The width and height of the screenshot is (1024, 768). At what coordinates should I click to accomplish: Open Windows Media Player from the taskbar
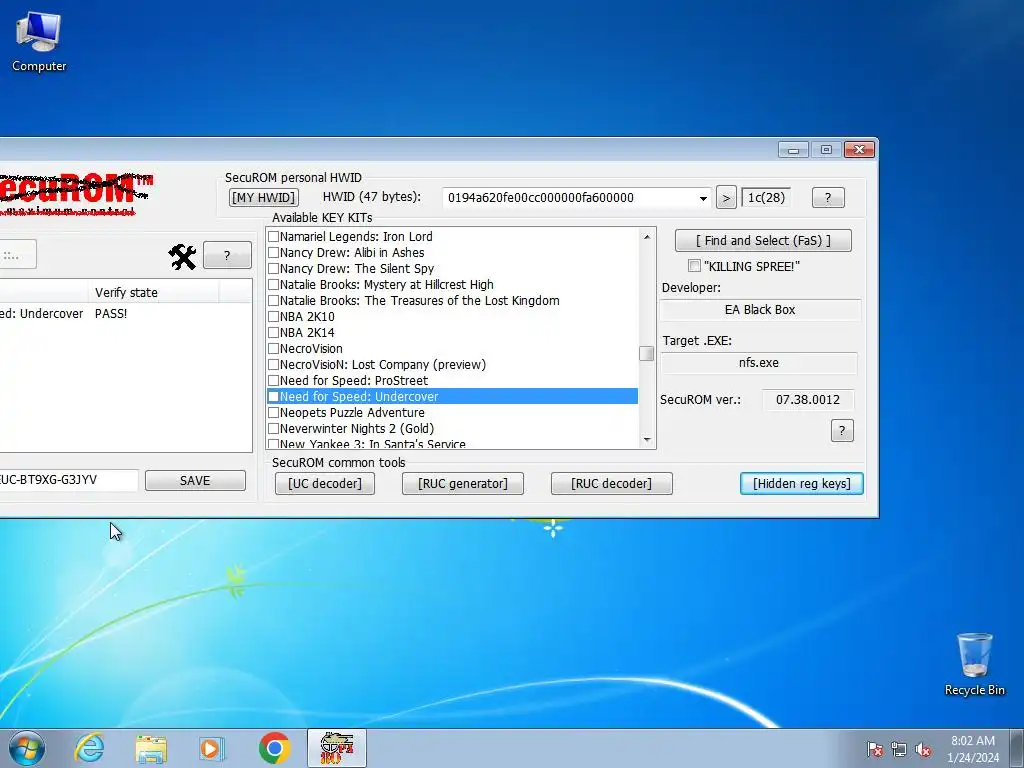(212, 748)
